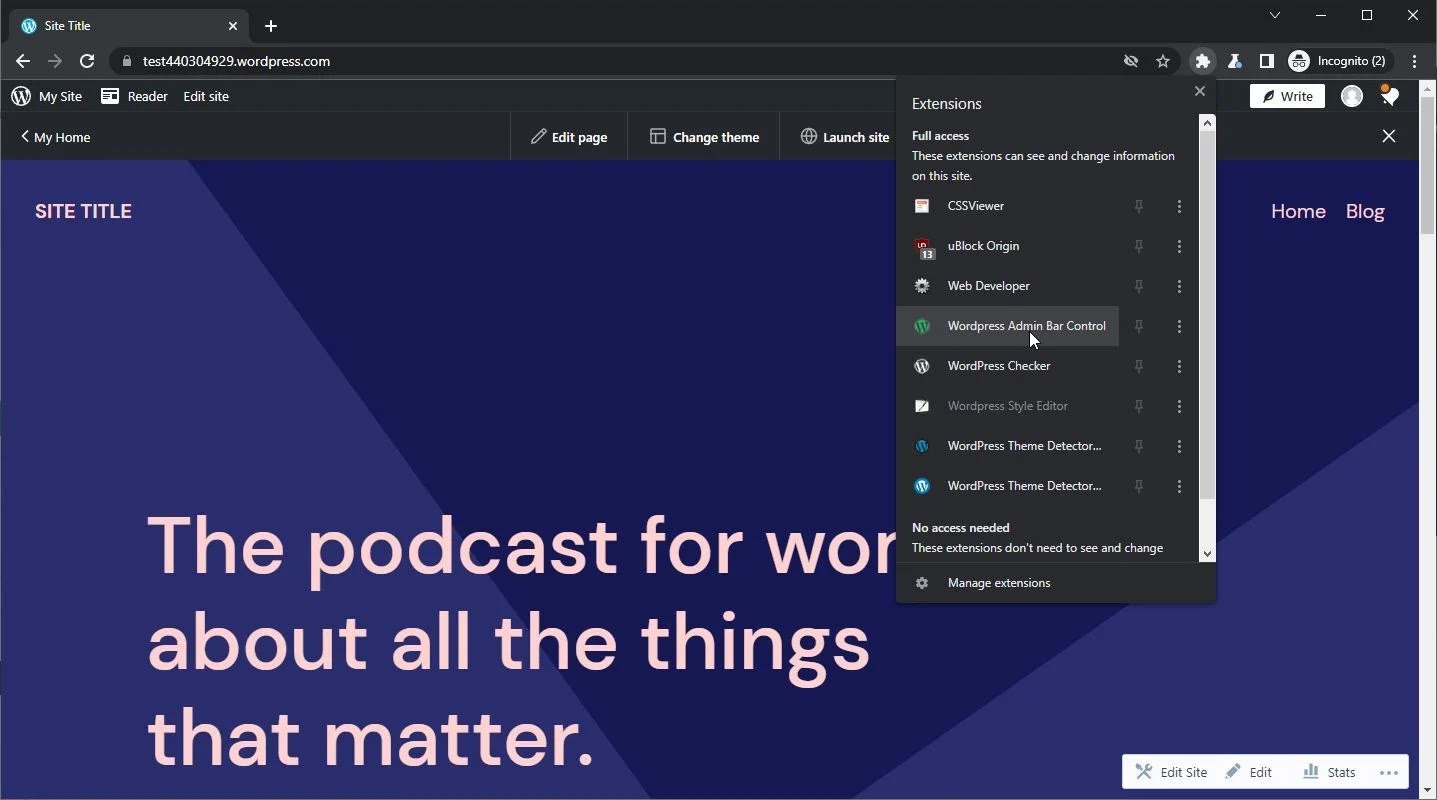This screenshot has width=1437, height=800.
Task: Open the WordPress Checker extension
Action: coord(1007,366)
